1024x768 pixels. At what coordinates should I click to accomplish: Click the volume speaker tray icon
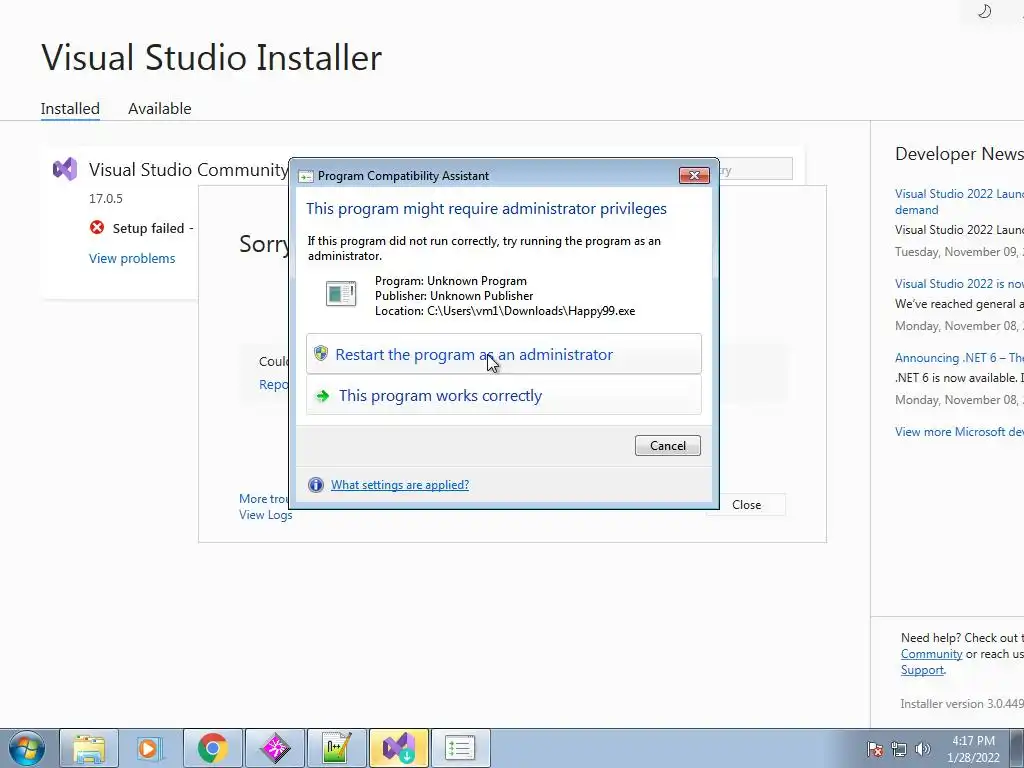pyautogui.click(x=923, y=749)
